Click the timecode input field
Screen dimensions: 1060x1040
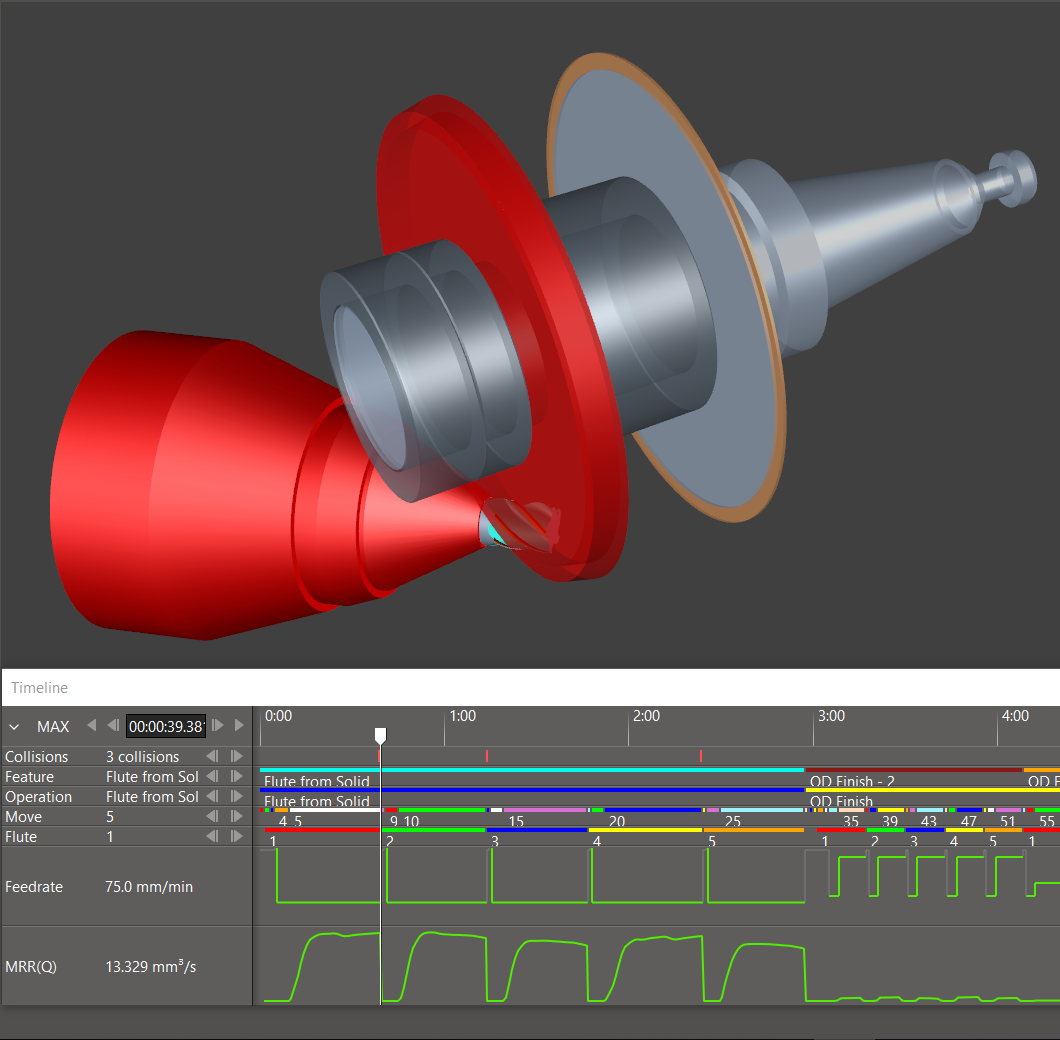tap(165, 726)
